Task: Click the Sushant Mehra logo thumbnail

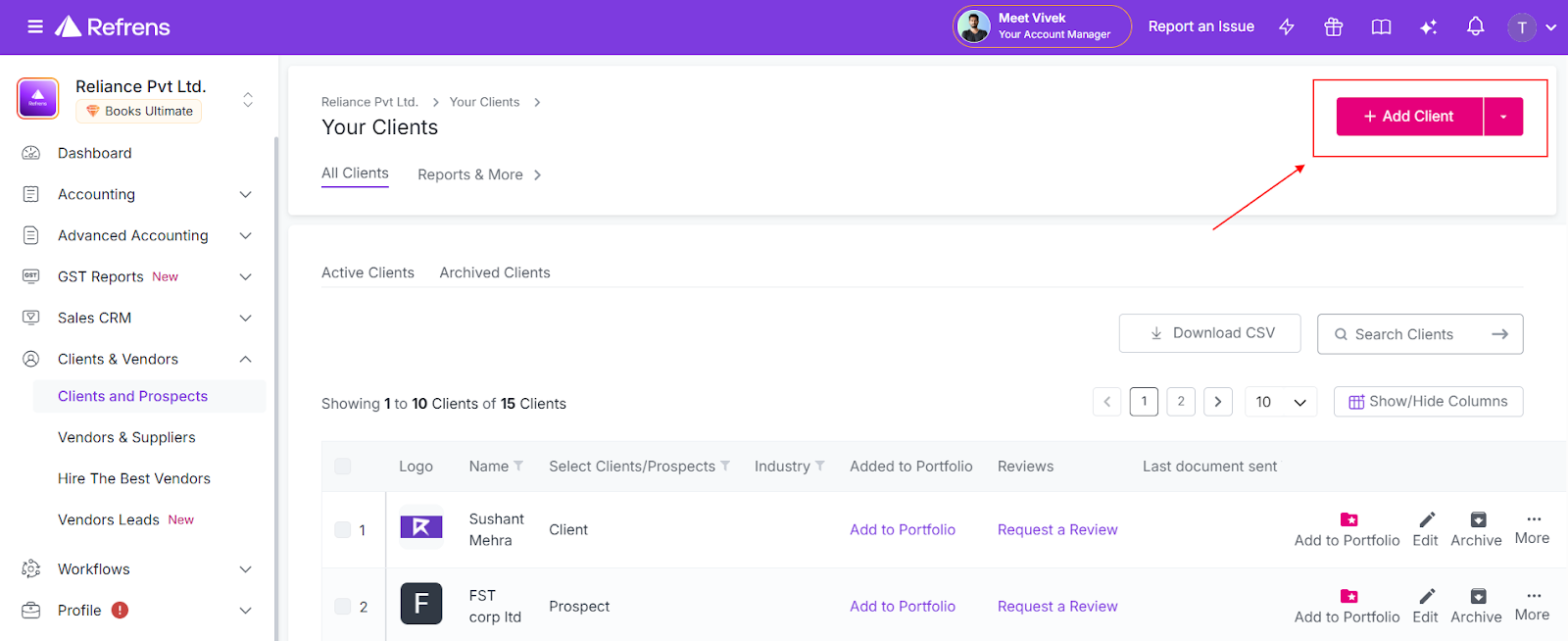Action: point(421,527)
